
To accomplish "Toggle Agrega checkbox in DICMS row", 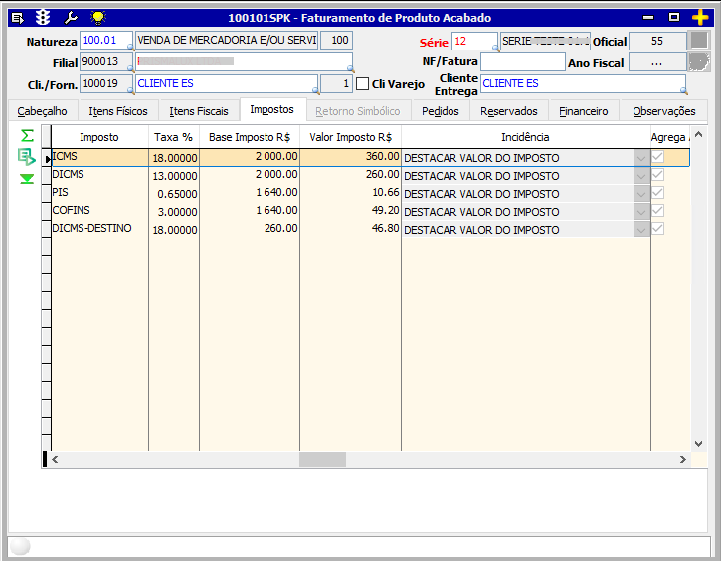I will point(658,175).
